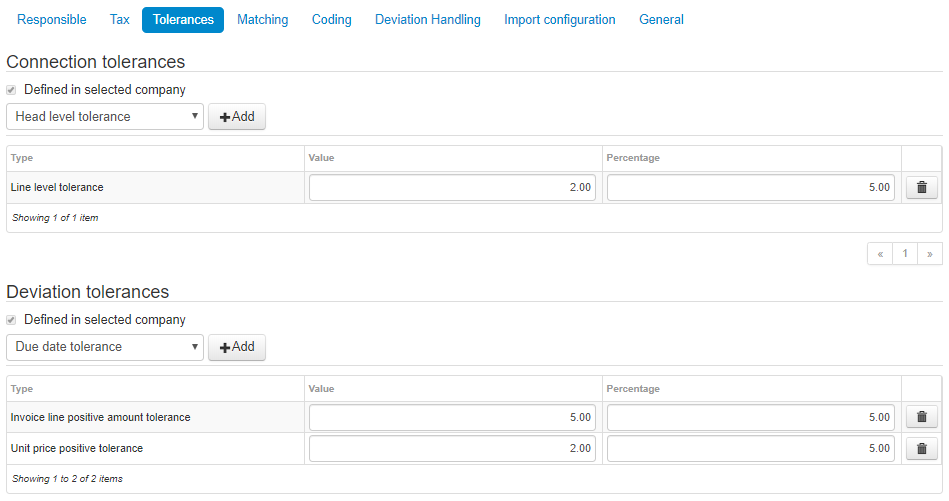
Task: Click Unit price positive tolerance text
Action: 77,448
